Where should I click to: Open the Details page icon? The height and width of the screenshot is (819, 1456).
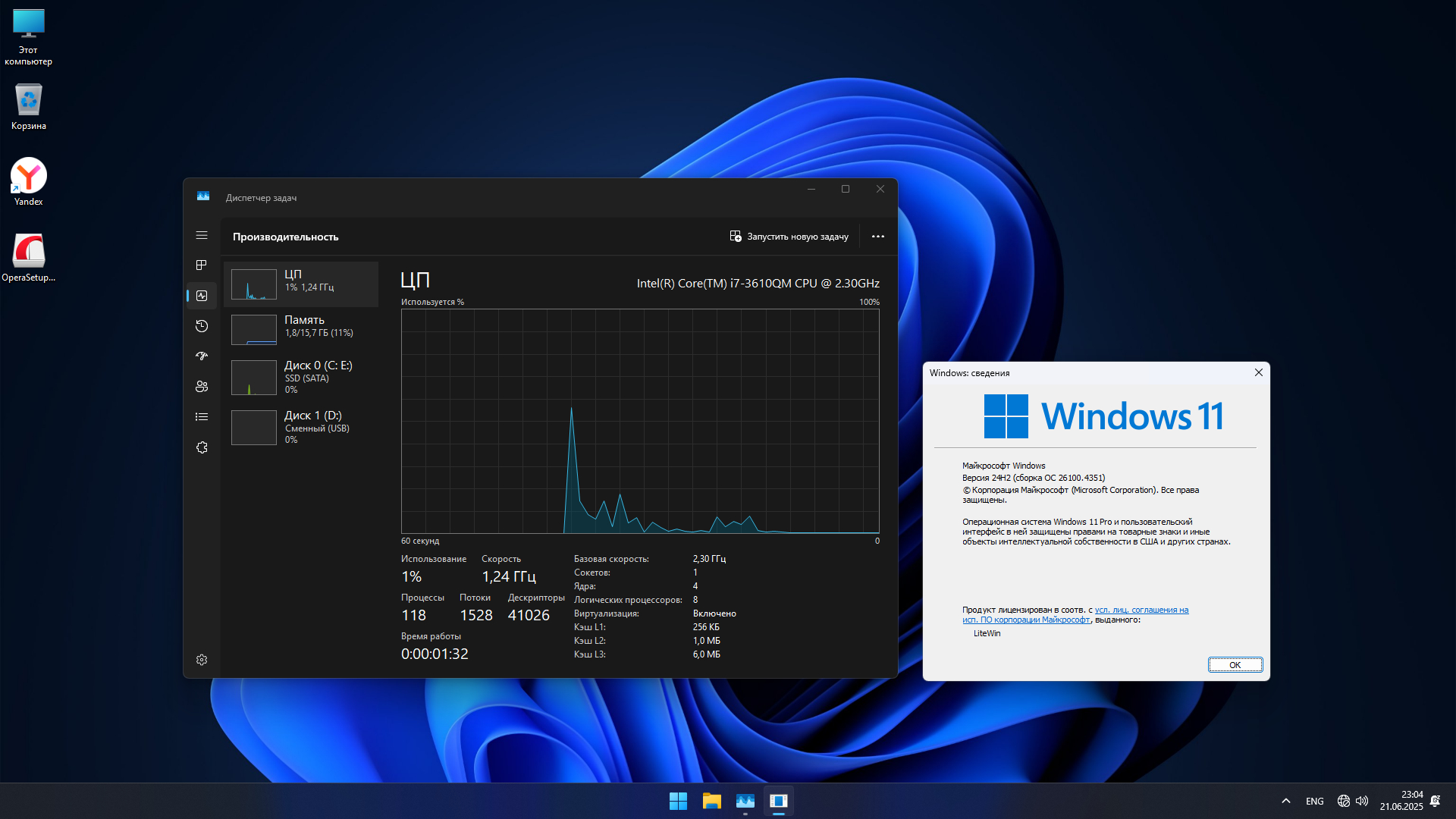coord(202,417)
